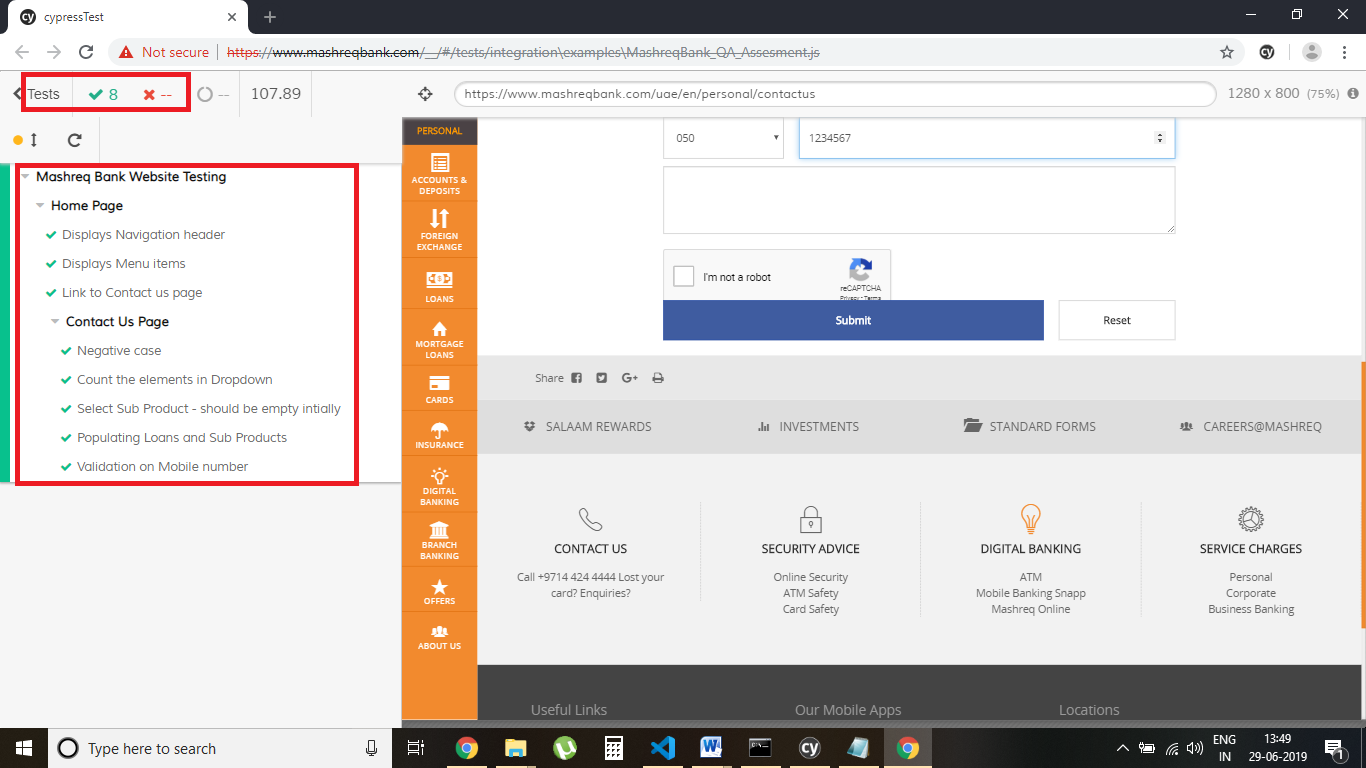This screenshot has width=1366, height=768.
Task: Click mobile number field with 1234567
Action: coord(987,138)
